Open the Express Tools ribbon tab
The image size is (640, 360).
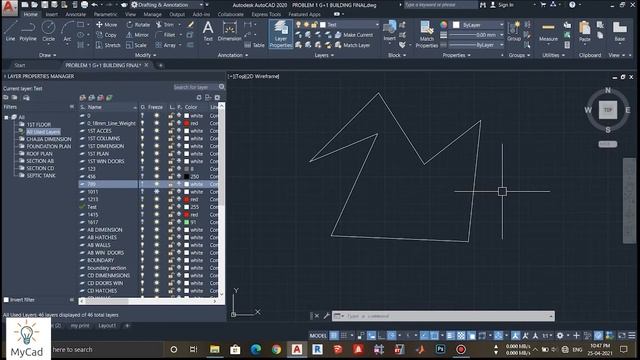pos(266,14)
